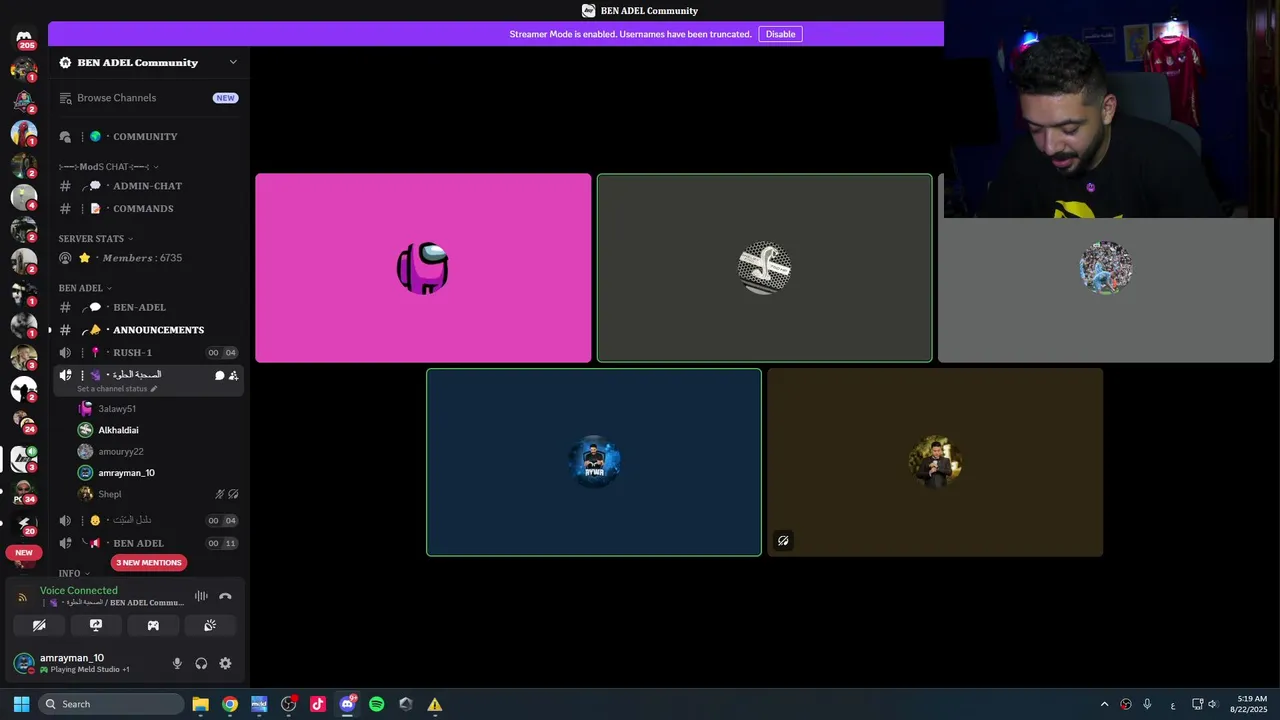Open Meld Studio from taskbar
The image size is (1280, 720).
pyautogui.click(x=259, y=704)
